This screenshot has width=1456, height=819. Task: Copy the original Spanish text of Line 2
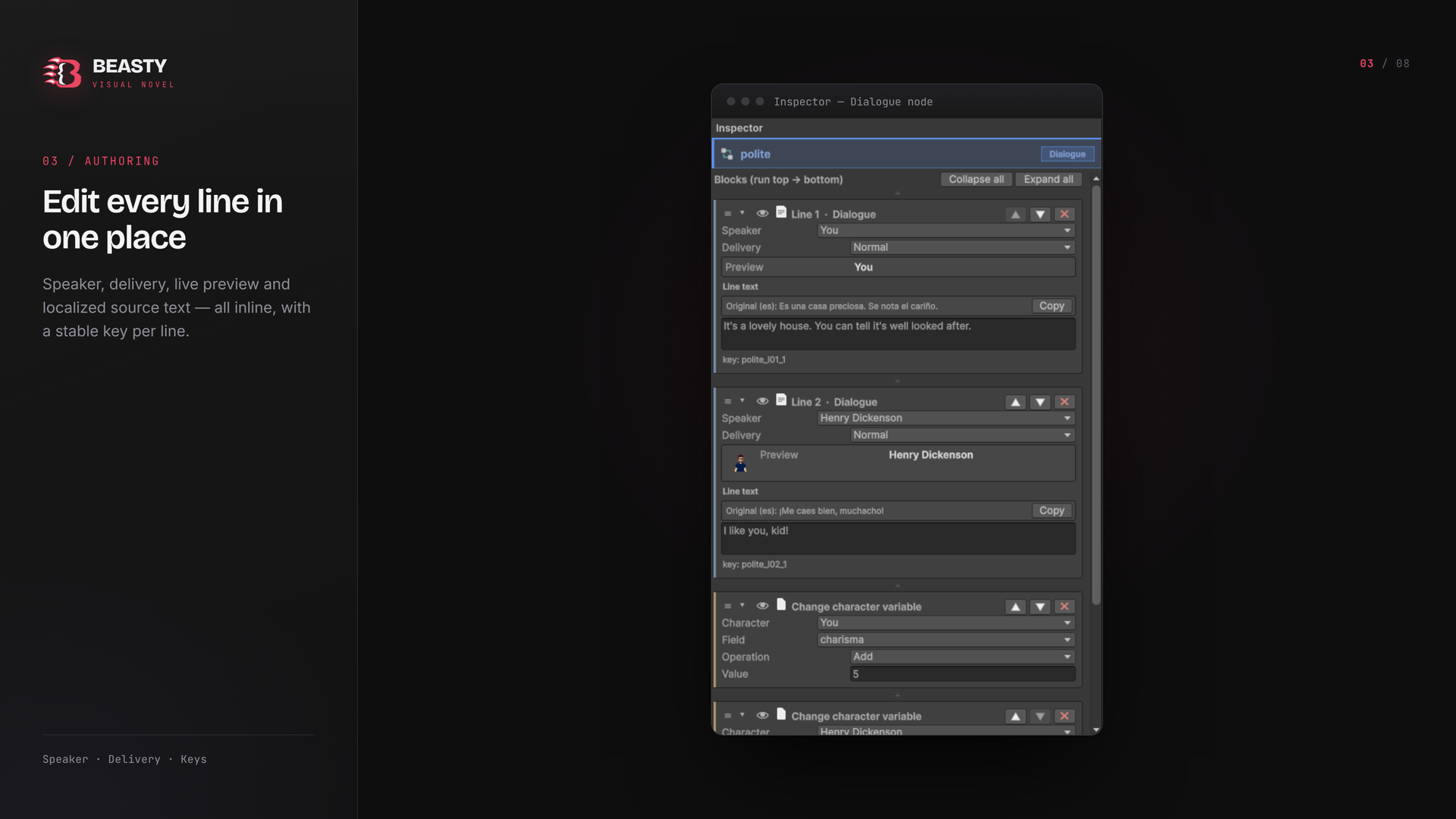[x=1052, y=511]
